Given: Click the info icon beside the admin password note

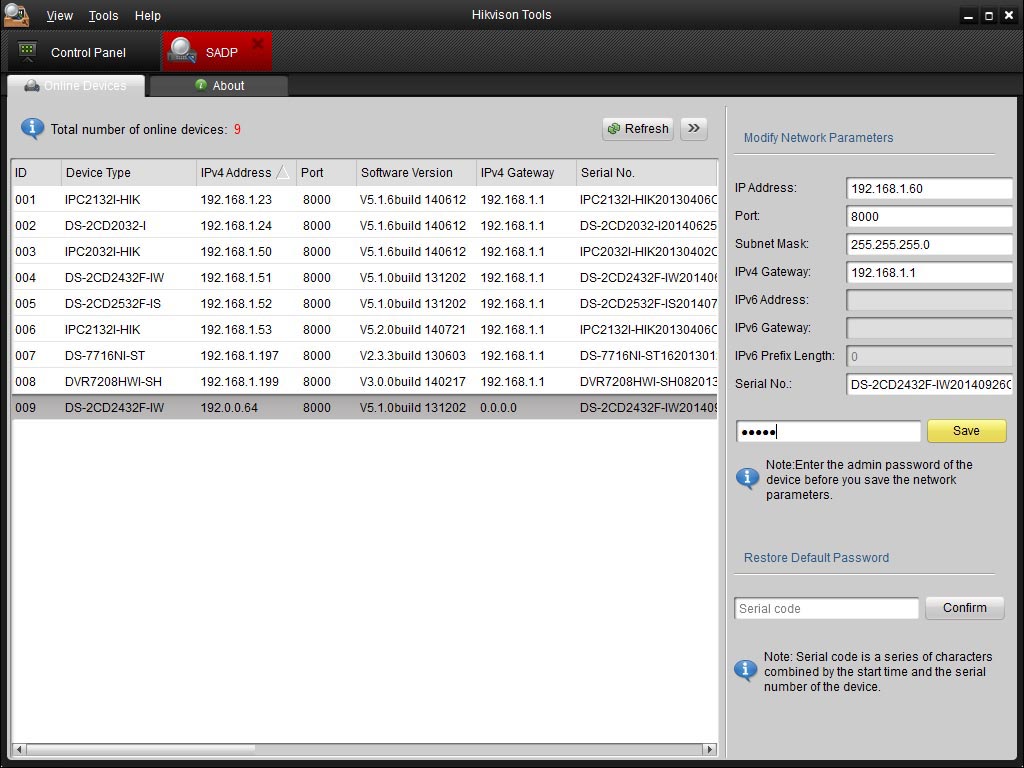Looking at the screenshot, I should point(747,479).
